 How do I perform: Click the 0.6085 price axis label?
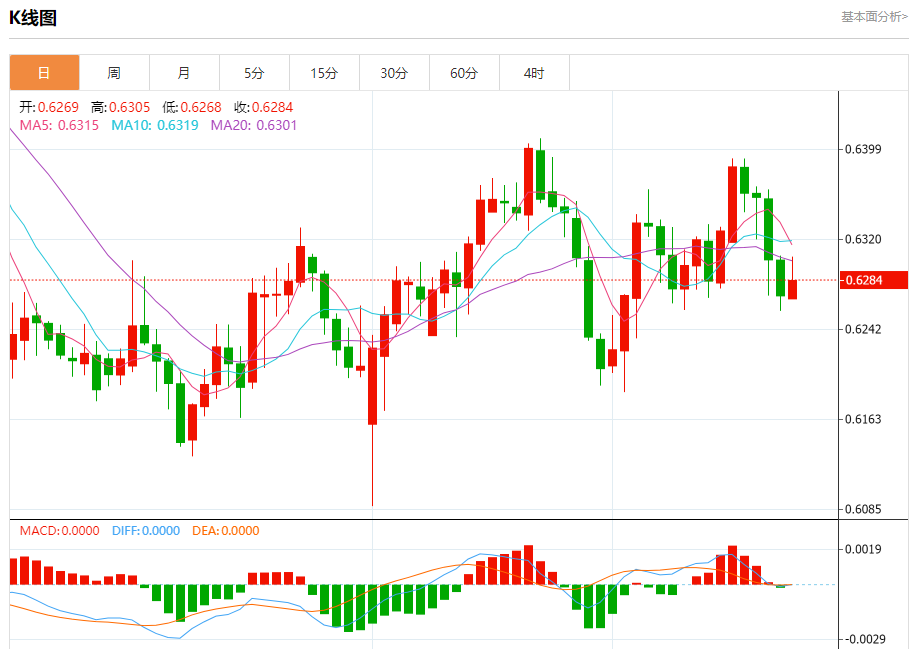tap(863, 509)
